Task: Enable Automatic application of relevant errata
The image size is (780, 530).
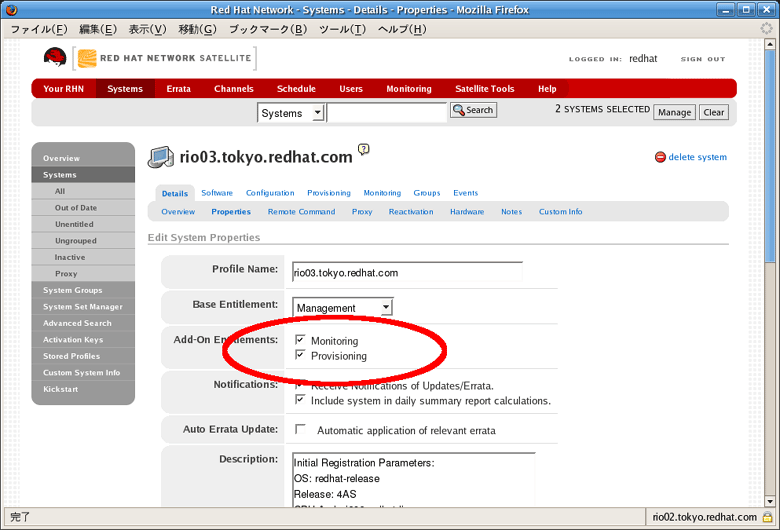Action: [x=300, y=429]
